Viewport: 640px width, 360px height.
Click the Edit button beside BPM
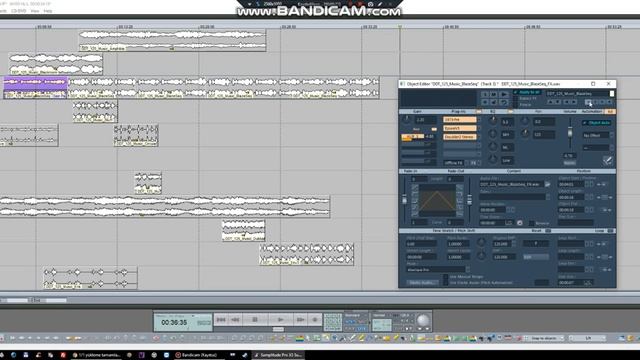(536, 257)
